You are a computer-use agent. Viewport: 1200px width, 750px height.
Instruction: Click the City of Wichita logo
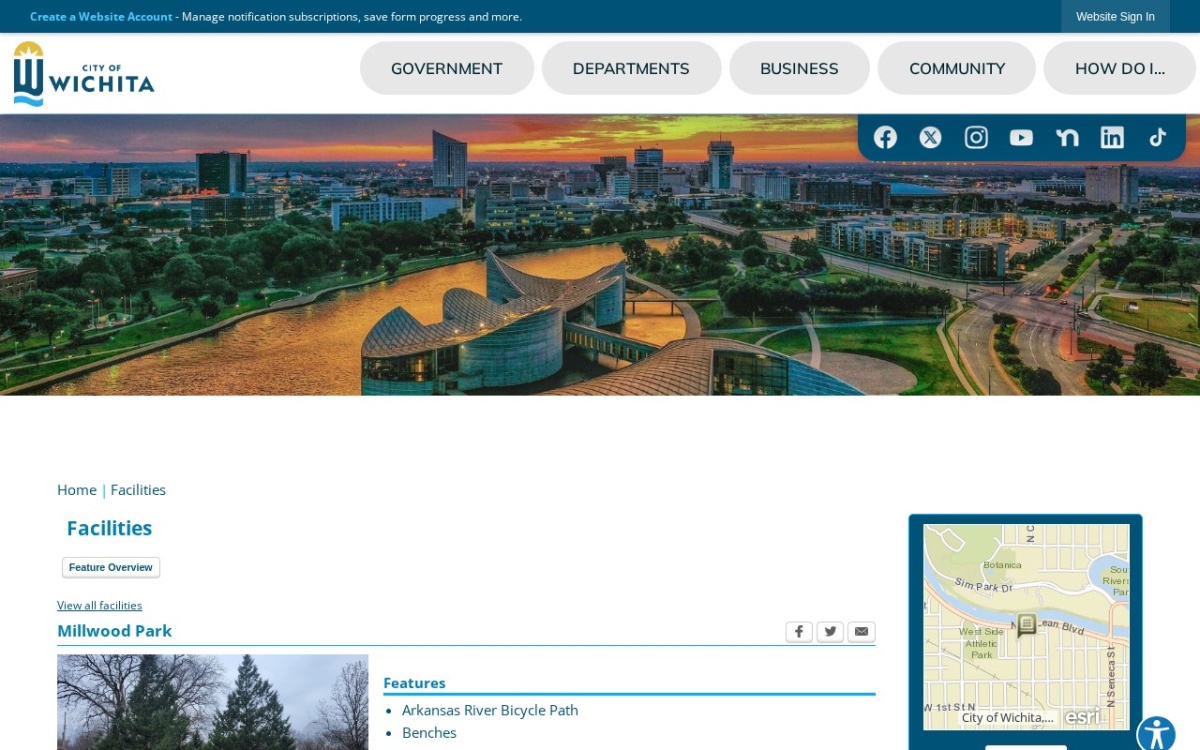[84, 74]
